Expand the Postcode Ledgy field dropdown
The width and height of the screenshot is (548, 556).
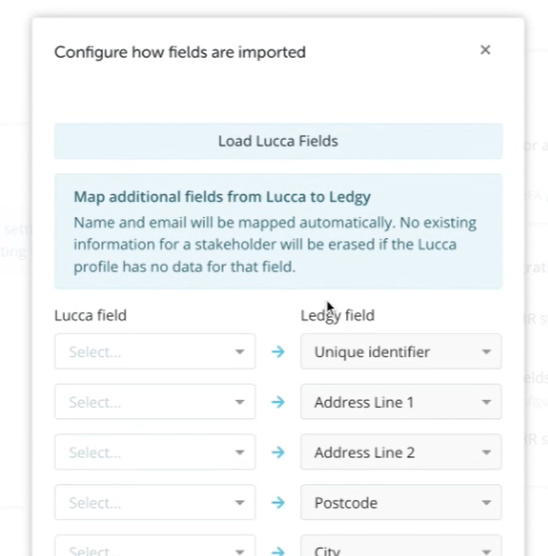tap(401, 502)
